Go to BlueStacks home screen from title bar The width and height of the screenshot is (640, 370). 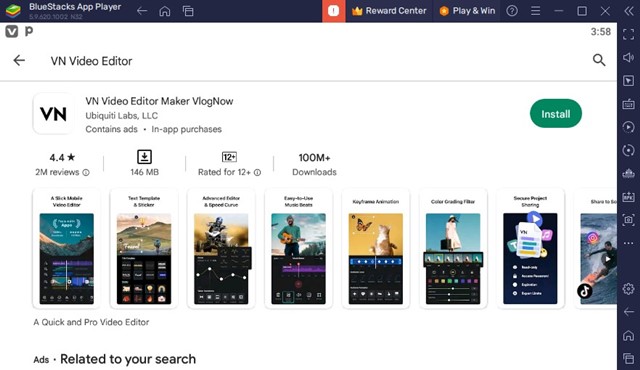coord(165,11)
